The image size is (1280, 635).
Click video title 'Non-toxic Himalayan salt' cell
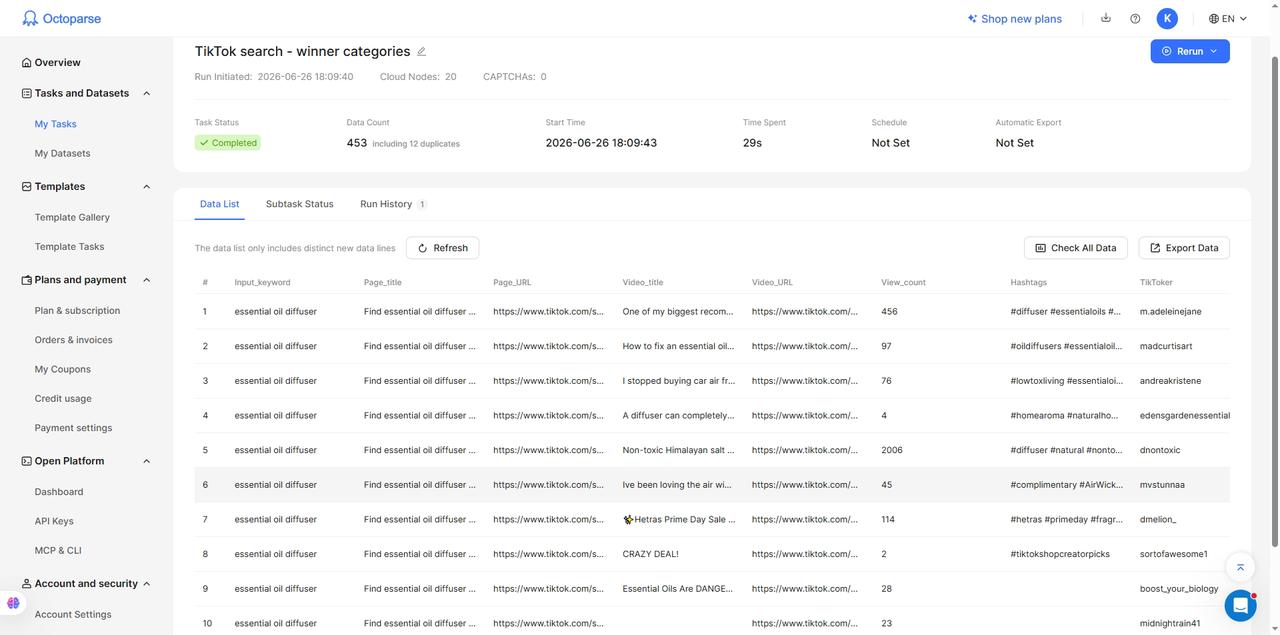tap(679, 450)
